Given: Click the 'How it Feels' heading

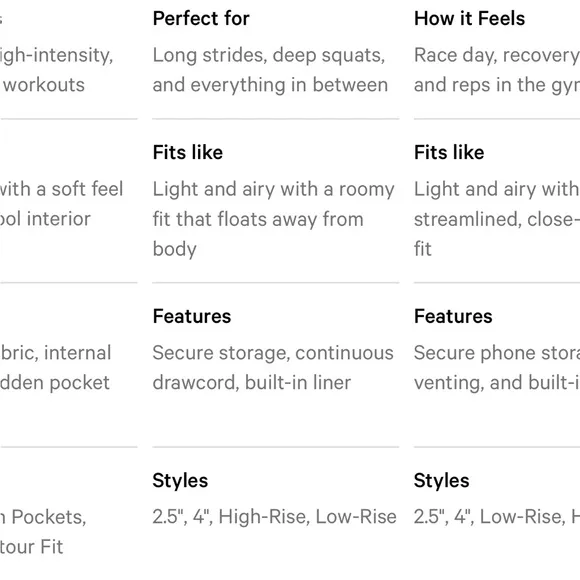Looking at the screenshot, I should [469, 18].
